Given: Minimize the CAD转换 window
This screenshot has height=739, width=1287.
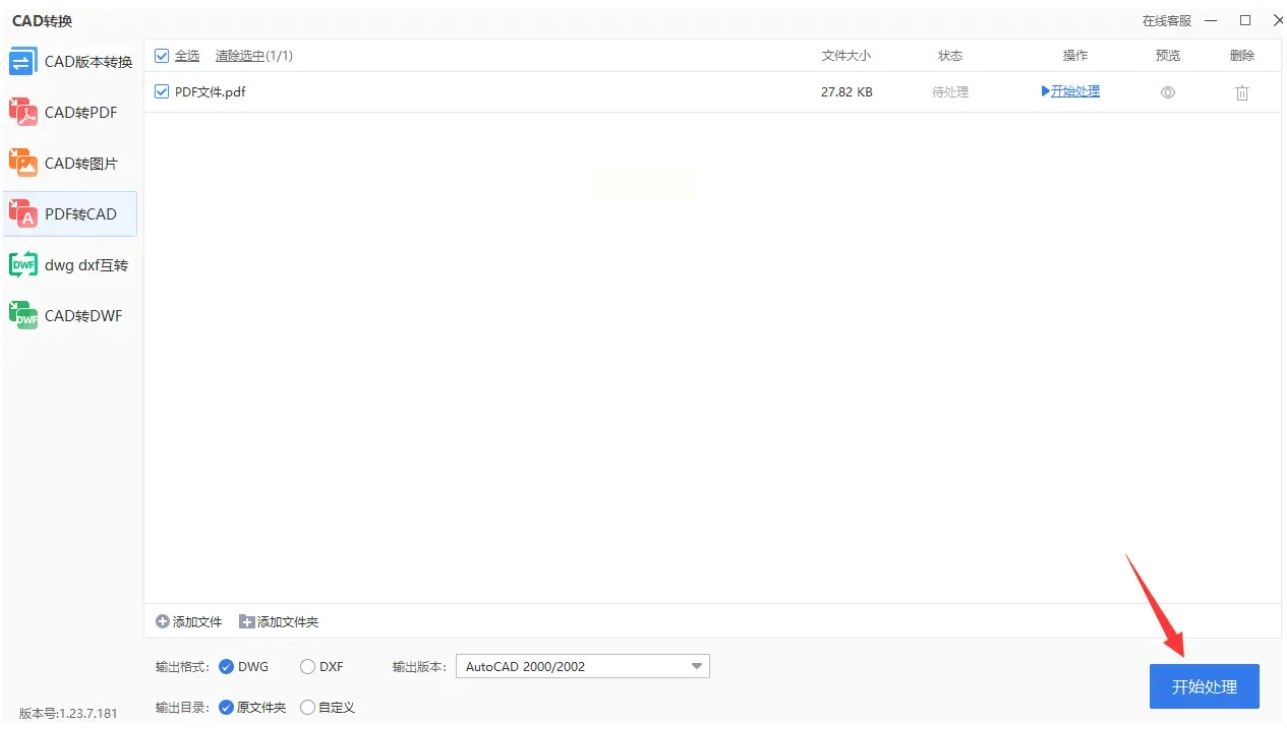Looking at the screenshot, I should pos(1211,21).
